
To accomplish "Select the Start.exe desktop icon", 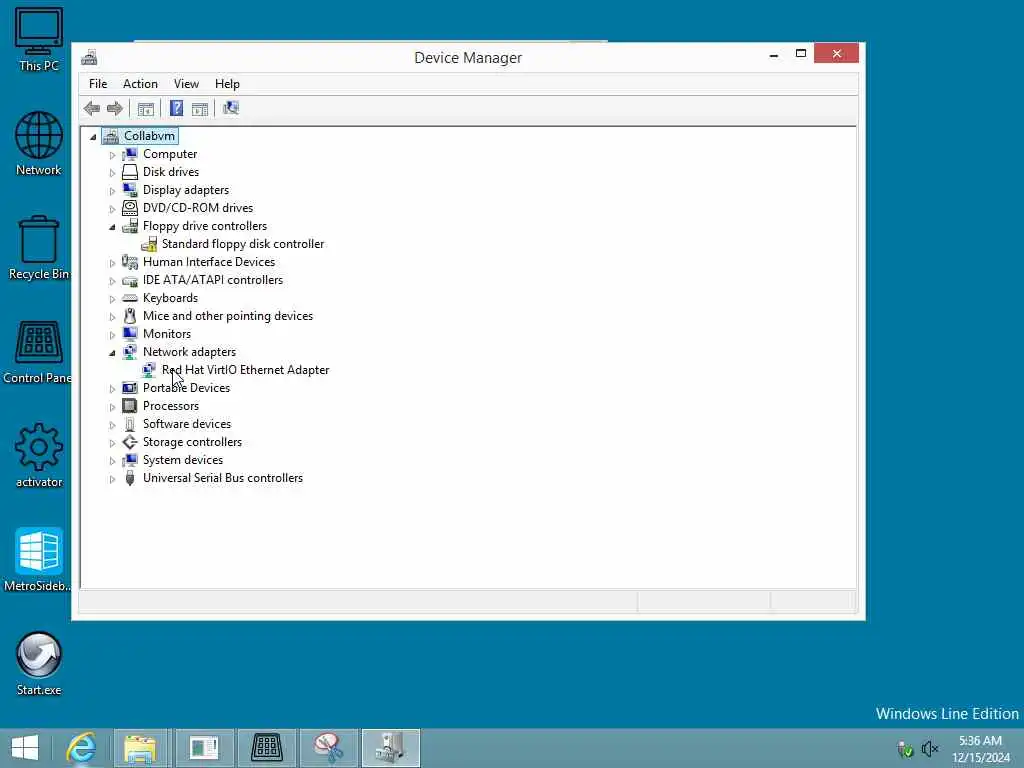I will (x=39, y=664).
